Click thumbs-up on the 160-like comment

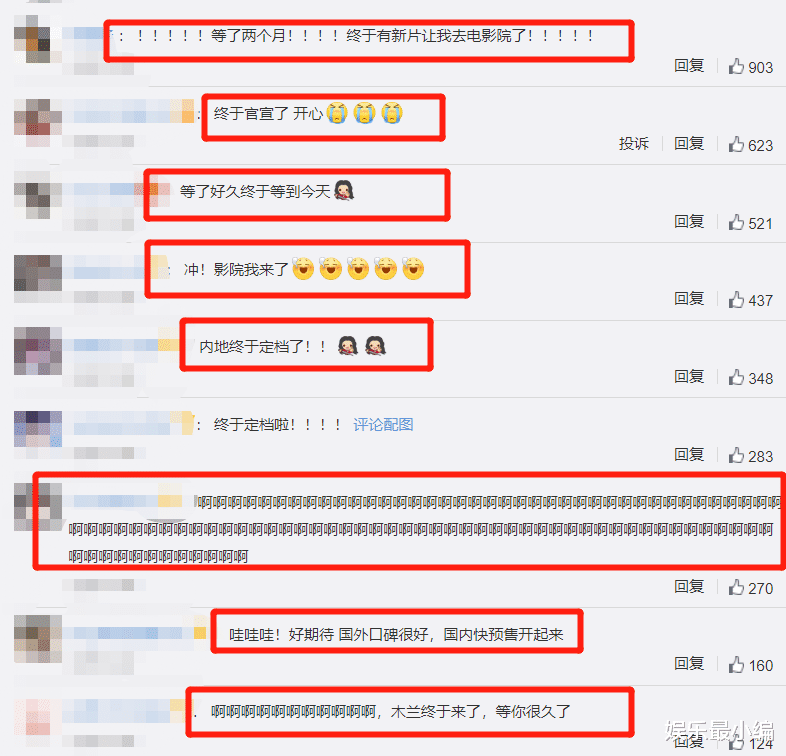(x=736, y=665)
